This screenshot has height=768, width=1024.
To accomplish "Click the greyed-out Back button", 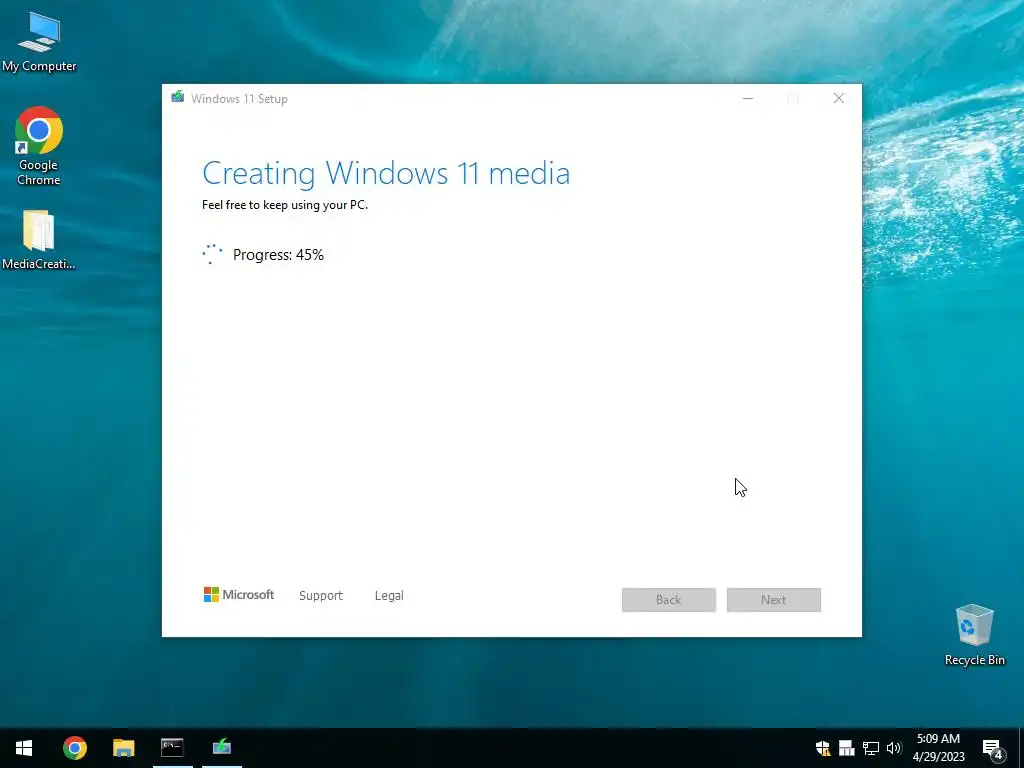I will point(669,600).
